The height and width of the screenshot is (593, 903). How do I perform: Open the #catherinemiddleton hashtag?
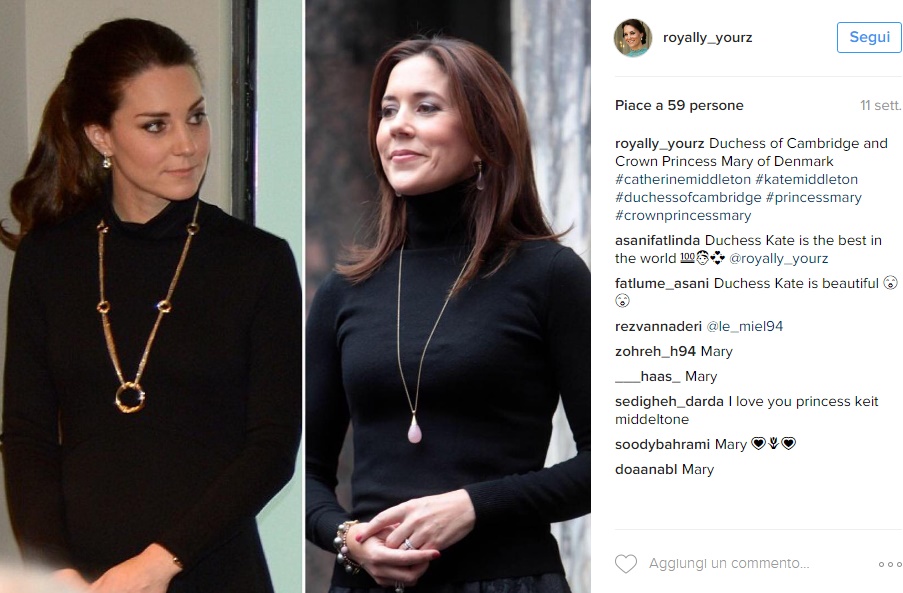[x=682, y=179]
